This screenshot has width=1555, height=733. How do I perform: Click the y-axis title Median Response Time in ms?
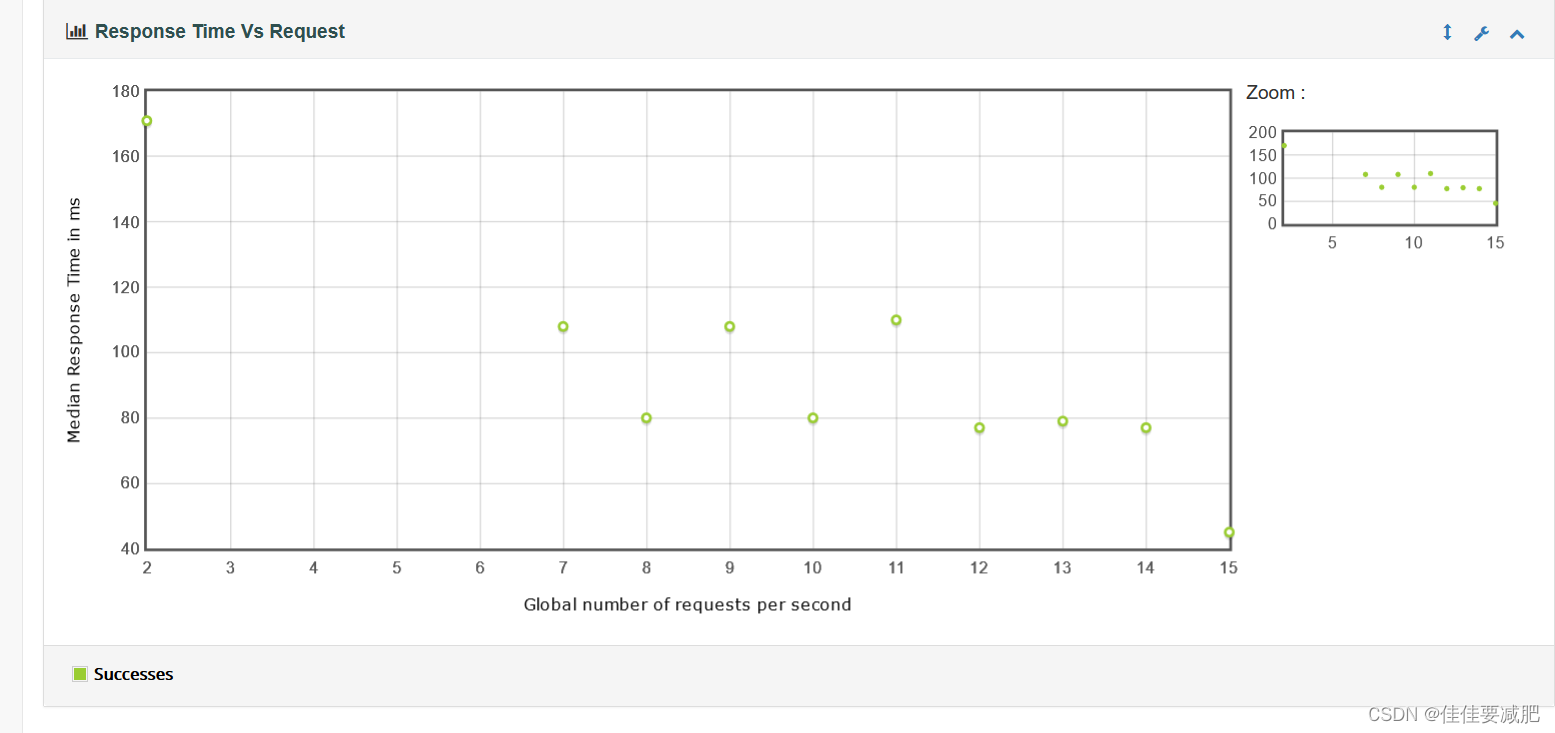[74, 320]
